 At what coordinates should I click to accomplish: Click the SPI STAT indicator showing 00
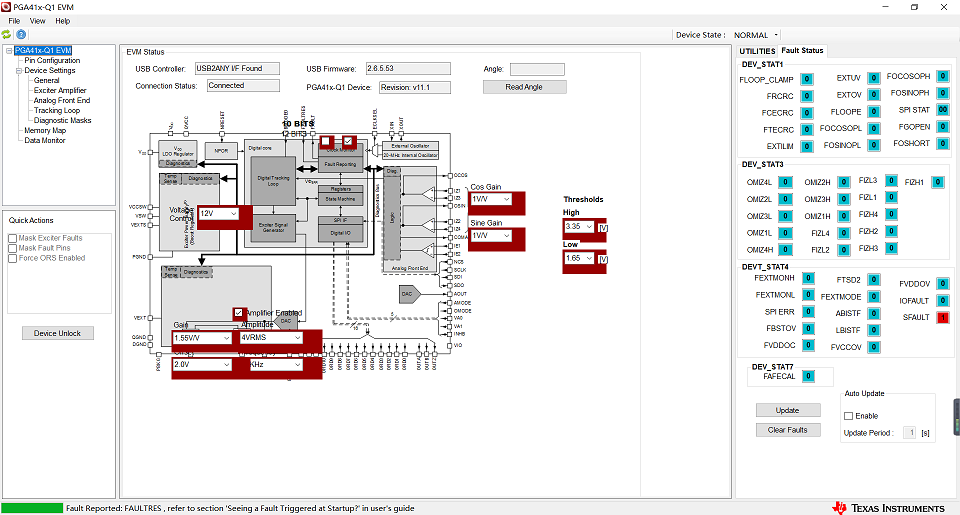943,110
